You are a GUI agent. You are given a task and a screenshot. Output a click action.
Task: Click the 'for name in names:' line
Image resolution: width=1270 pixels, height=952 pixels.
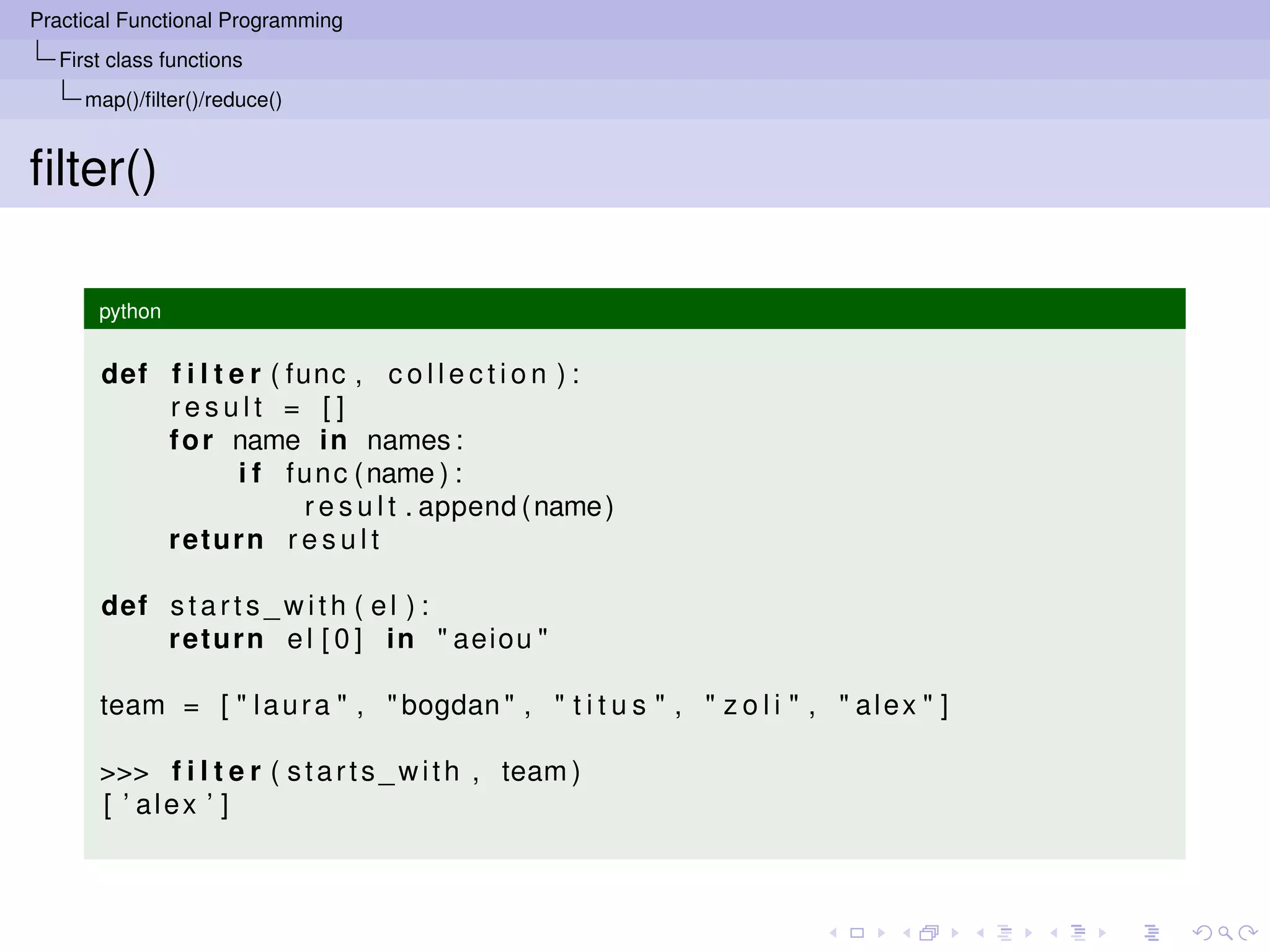point(316,441)
